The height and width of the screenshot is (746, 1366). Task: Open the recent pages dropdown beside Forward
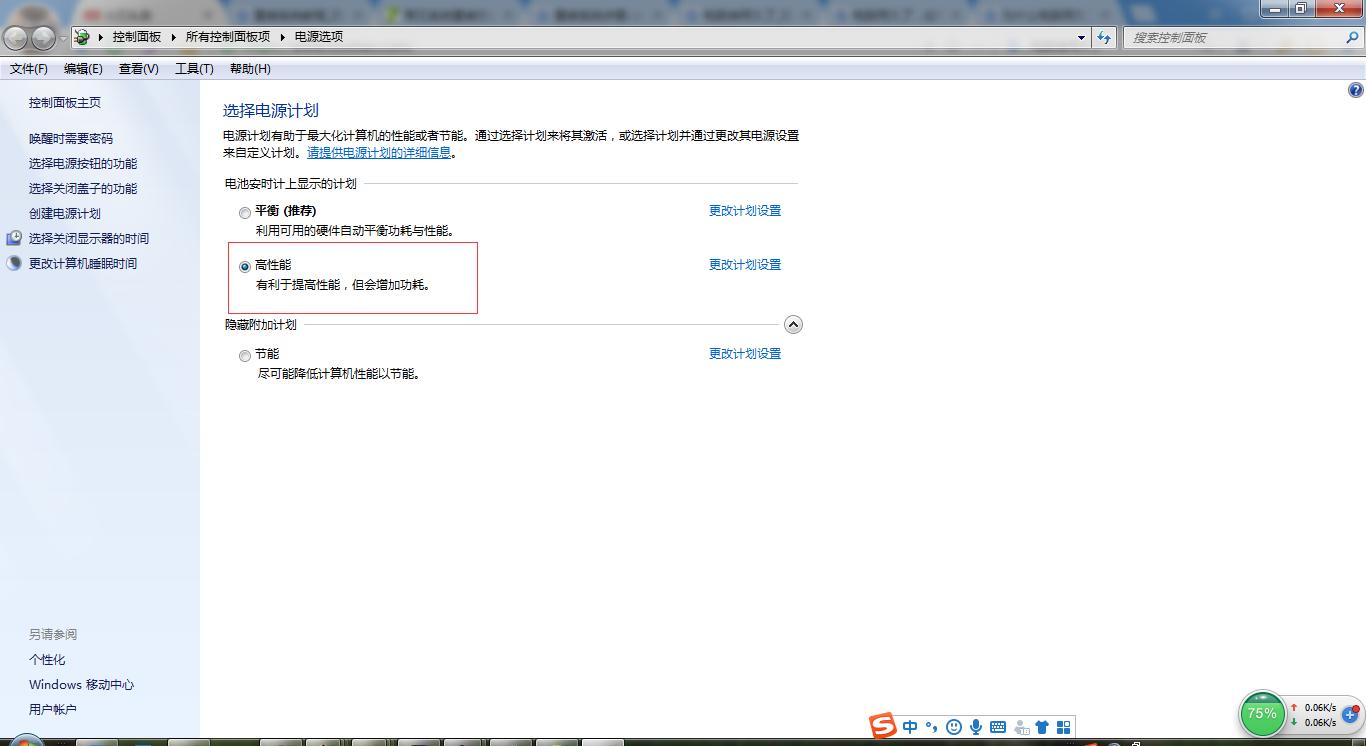tap(64, 38)
